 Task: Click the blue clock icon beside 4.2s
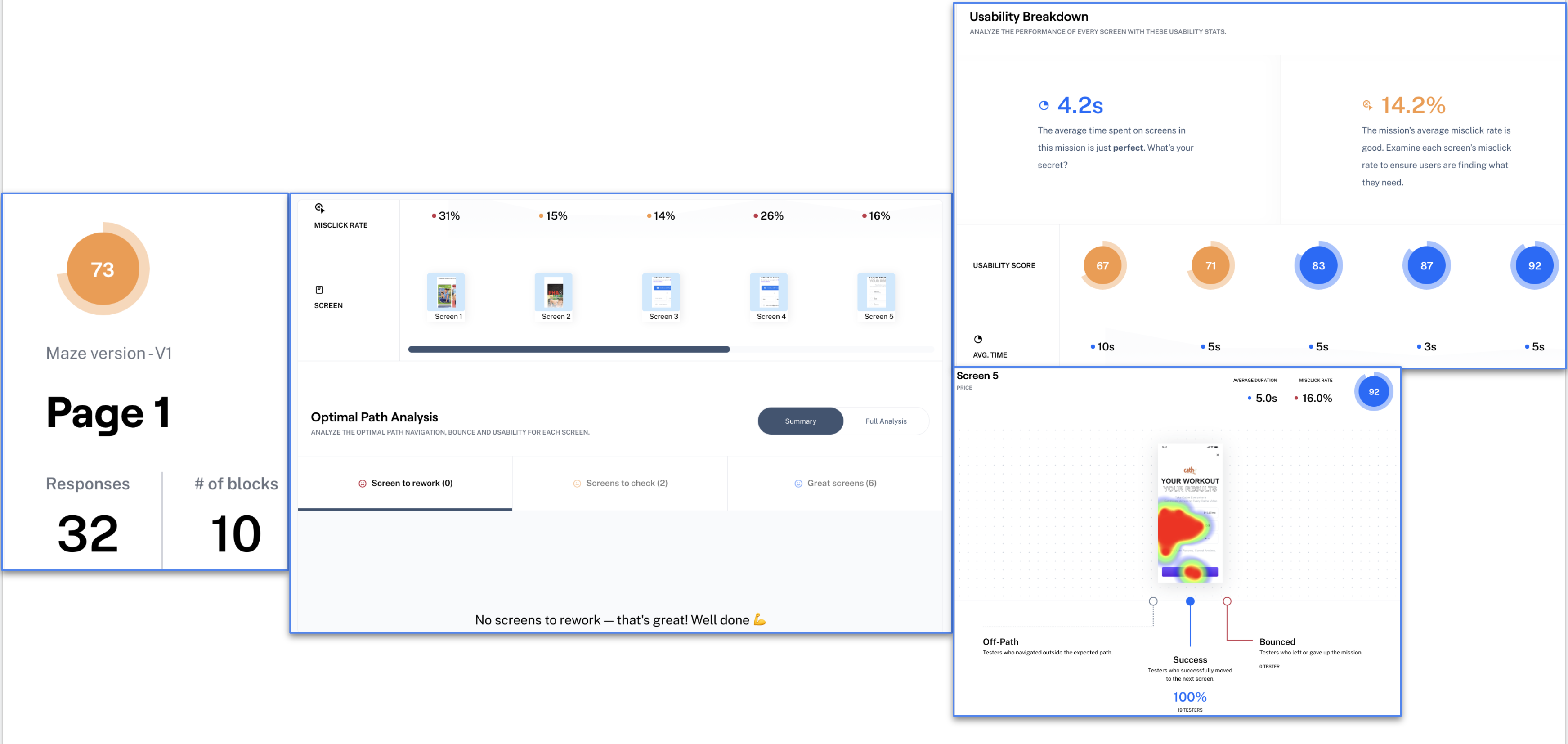tap(1043, 105)
